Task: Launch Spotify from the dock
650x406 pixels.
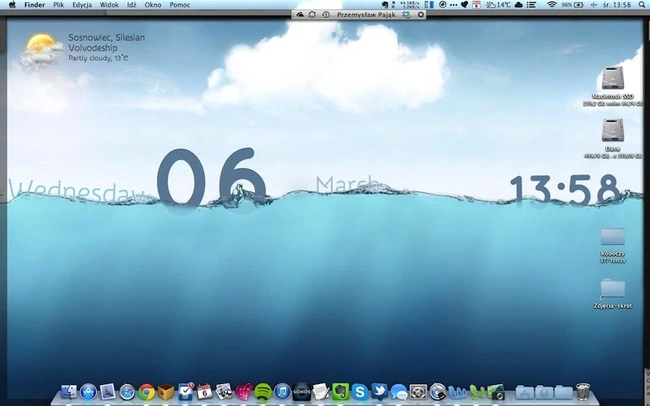Action: [262, 392]
